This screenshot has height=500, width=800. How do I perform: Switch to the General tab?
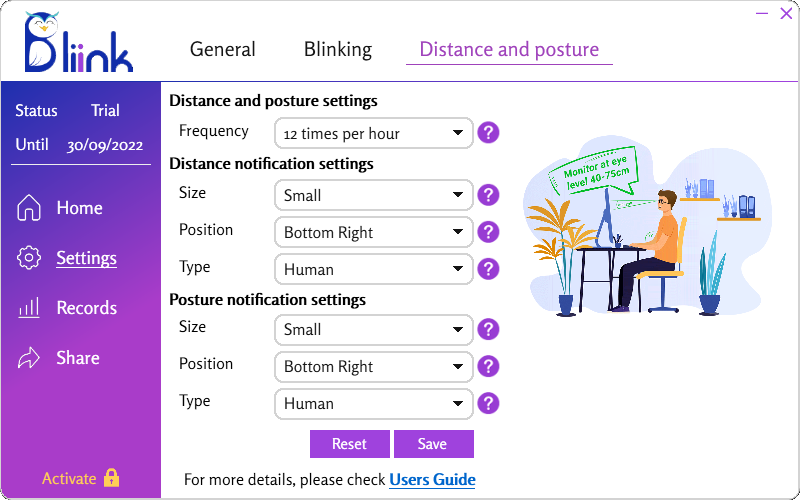(x=223, y=49)
